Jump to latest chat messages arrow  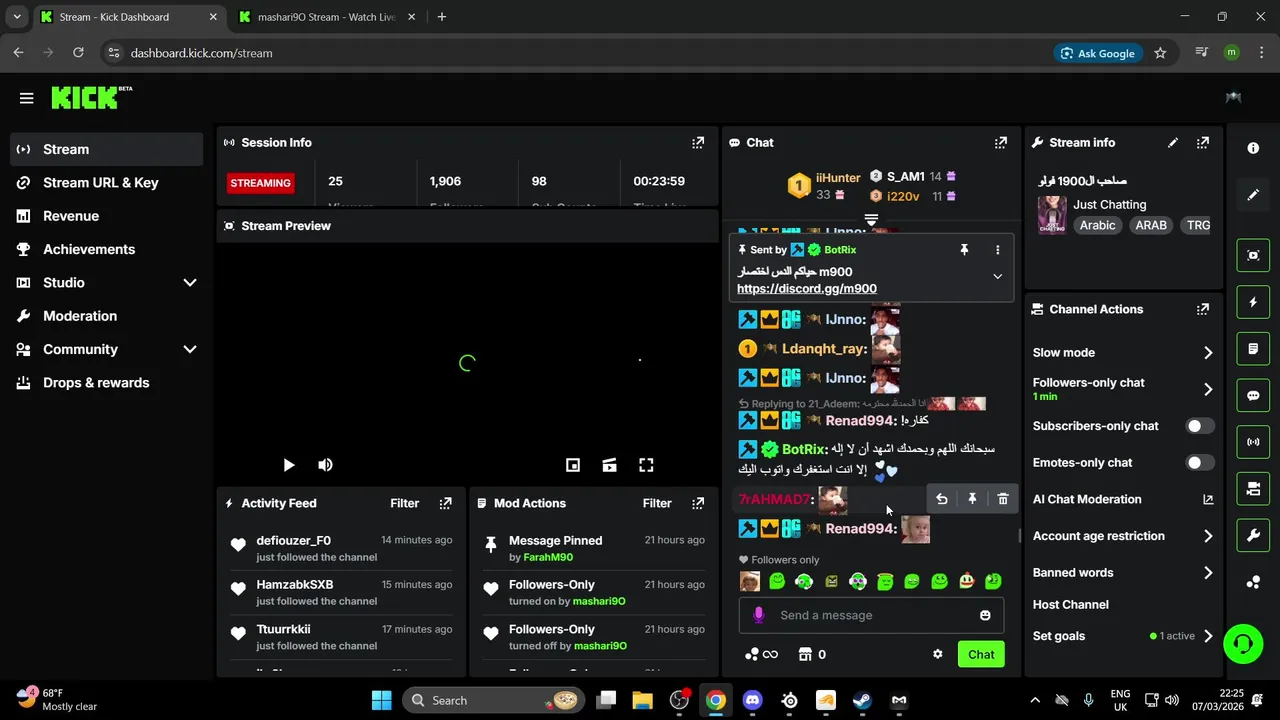click(x=871, y=220)
